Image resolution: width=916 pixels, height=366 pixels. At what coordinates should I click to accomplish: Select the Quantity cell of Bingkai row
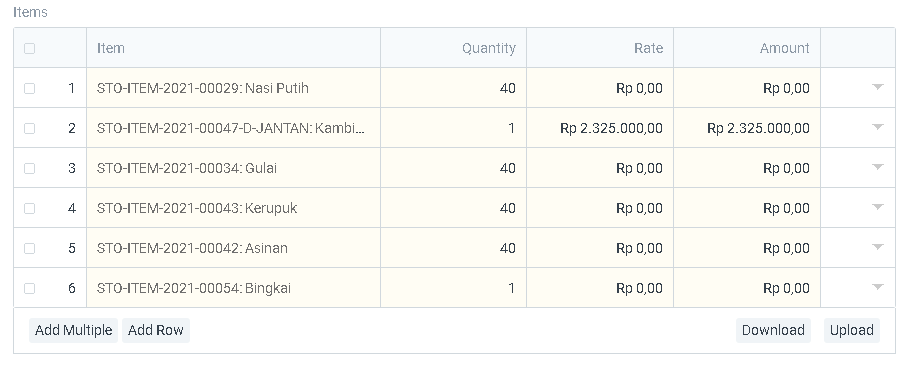click(x=453, y=288)
